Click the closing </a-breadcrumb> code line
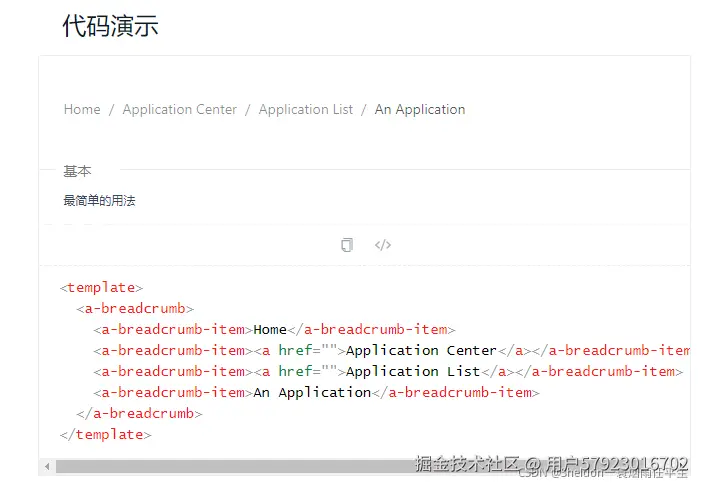This screenshot has height=488, width=703. tap(139, 414)
